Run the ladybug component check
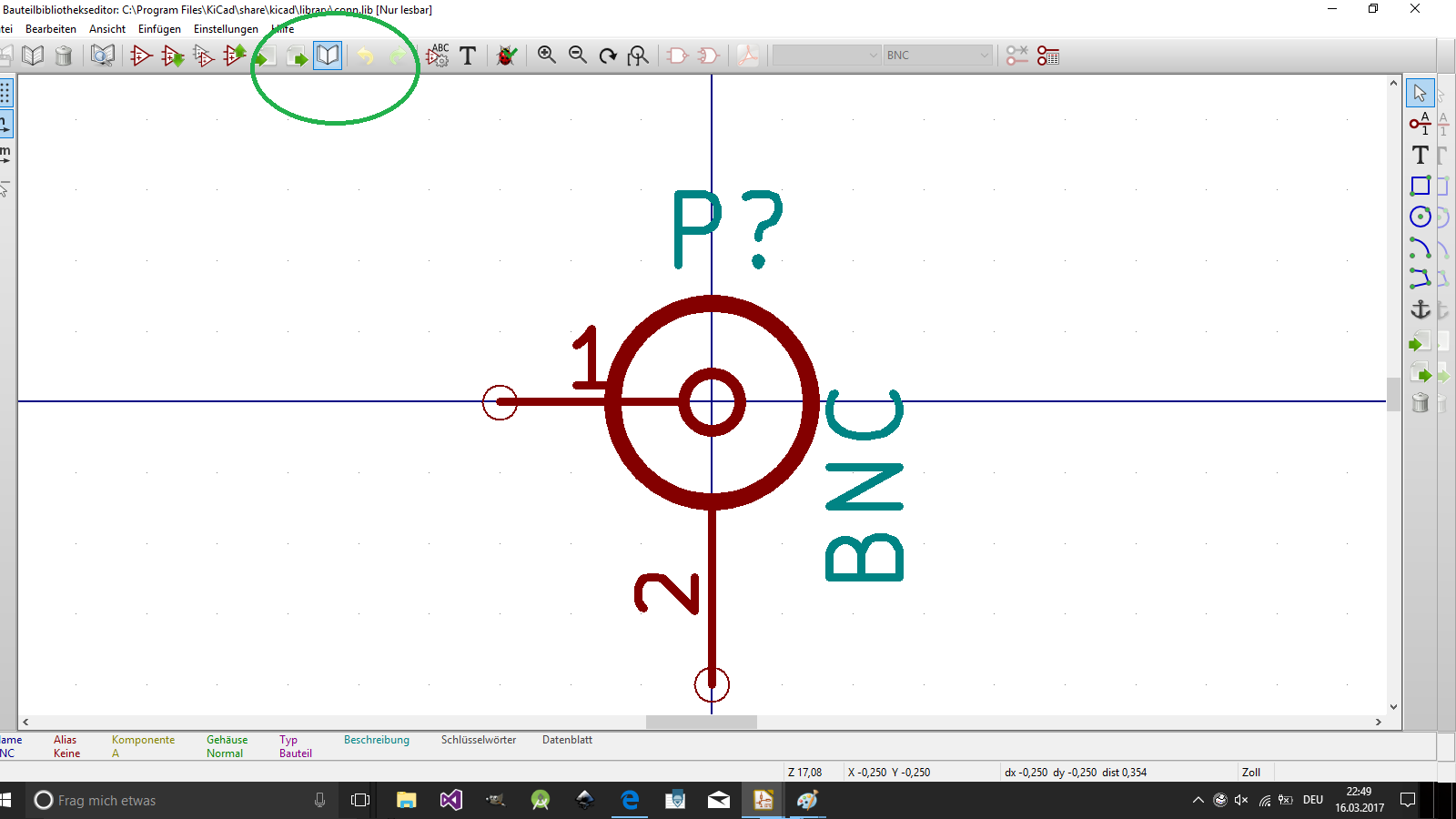Screen dimensions: 1456x819 [507, 56]
